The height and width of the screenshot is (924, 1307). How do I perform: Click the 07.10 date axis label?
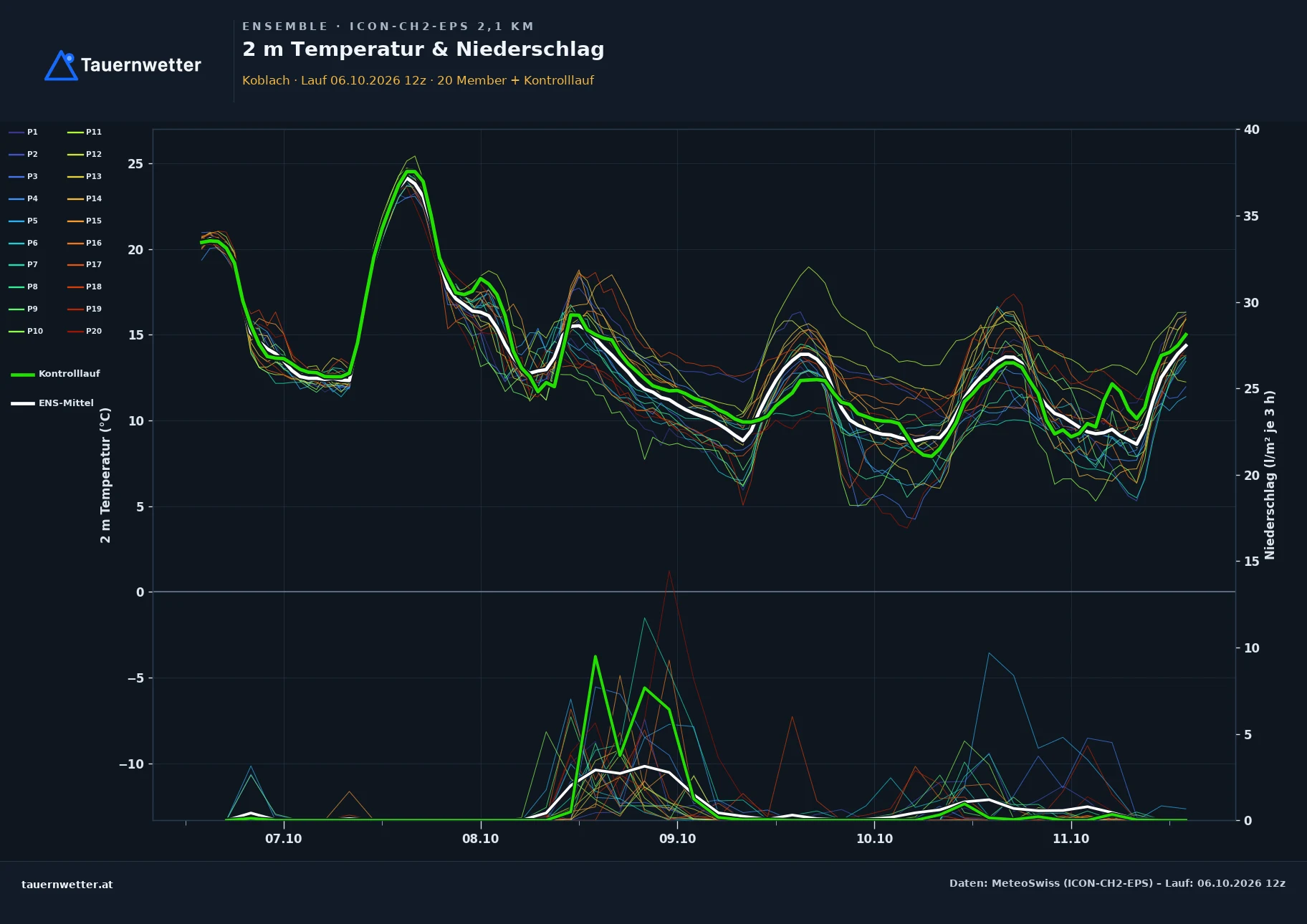pos(284,839)
